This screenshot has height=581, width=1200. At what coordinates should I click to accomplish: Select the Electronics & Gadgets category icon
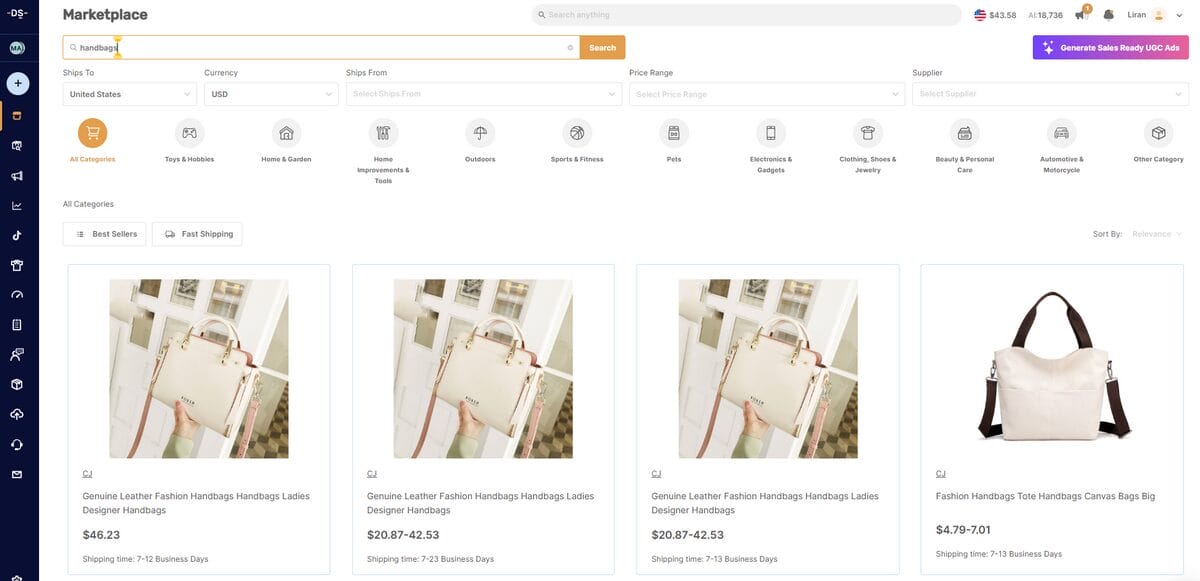coord(771,133)
